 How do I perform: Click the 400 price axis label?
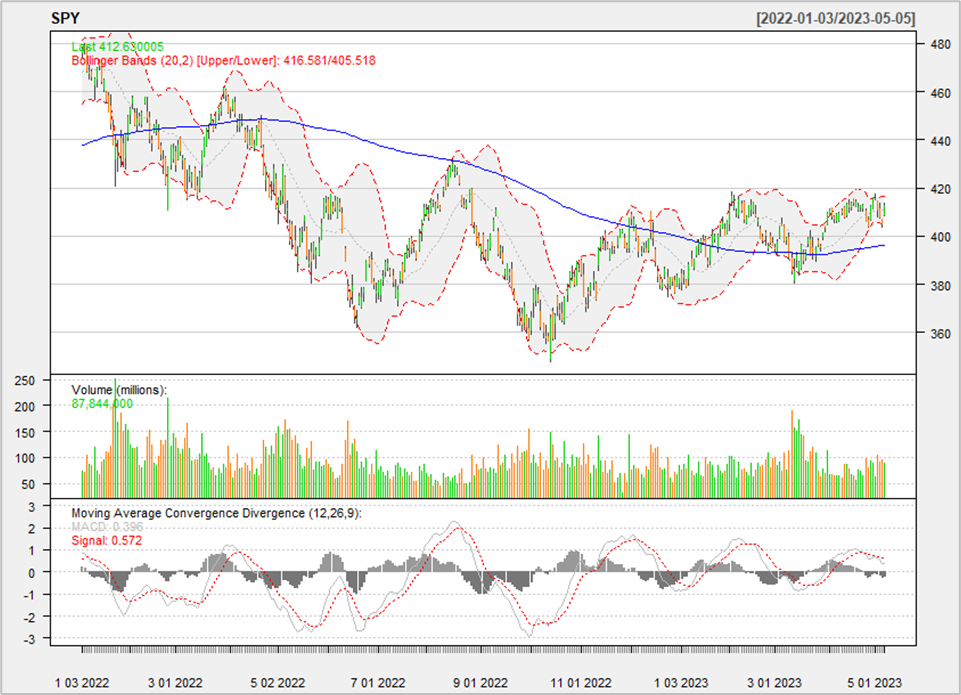coord(941,237)
